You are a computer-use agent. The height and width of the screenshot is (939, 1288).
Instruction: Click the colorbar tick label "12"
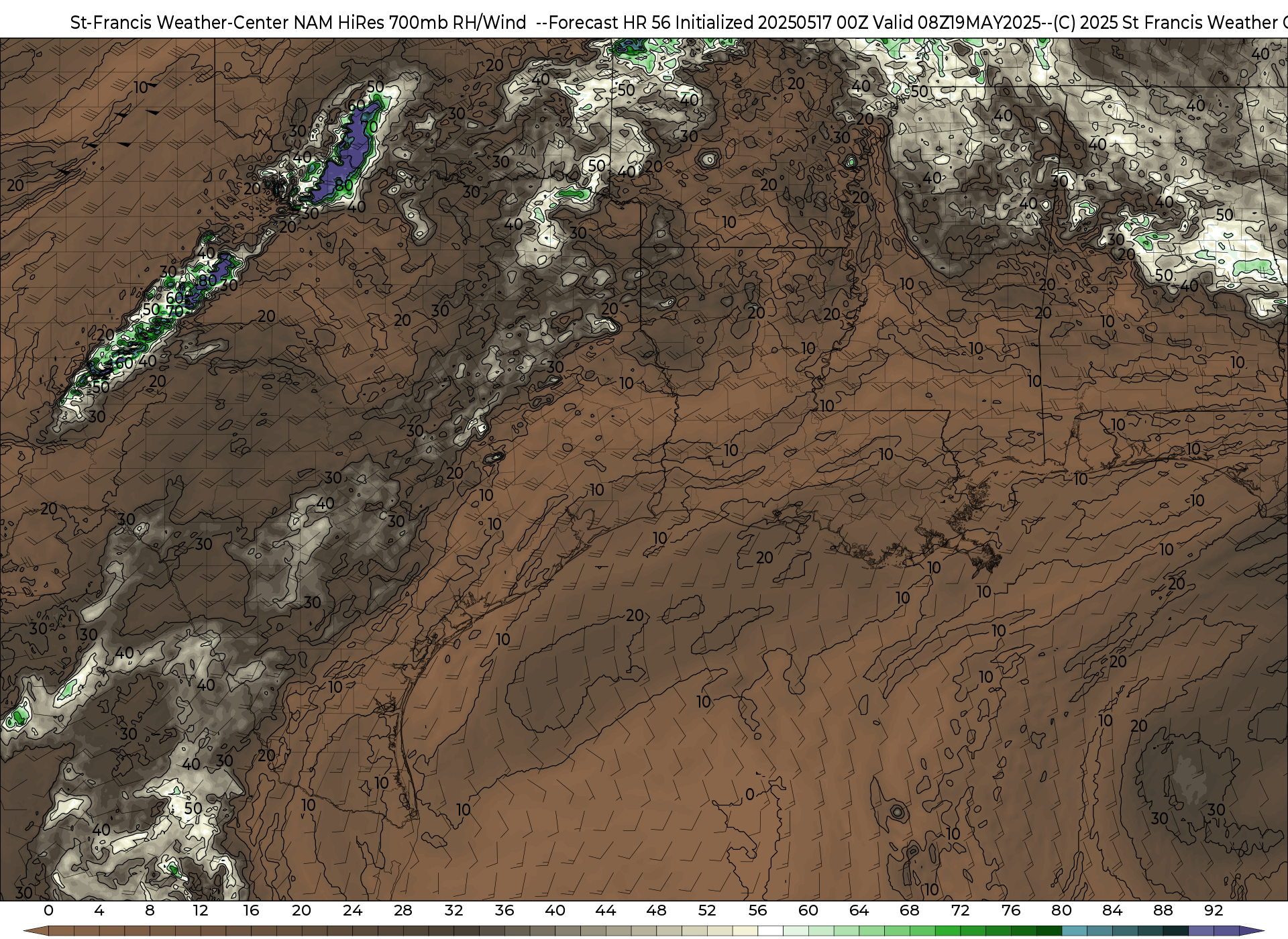(201, 910)
